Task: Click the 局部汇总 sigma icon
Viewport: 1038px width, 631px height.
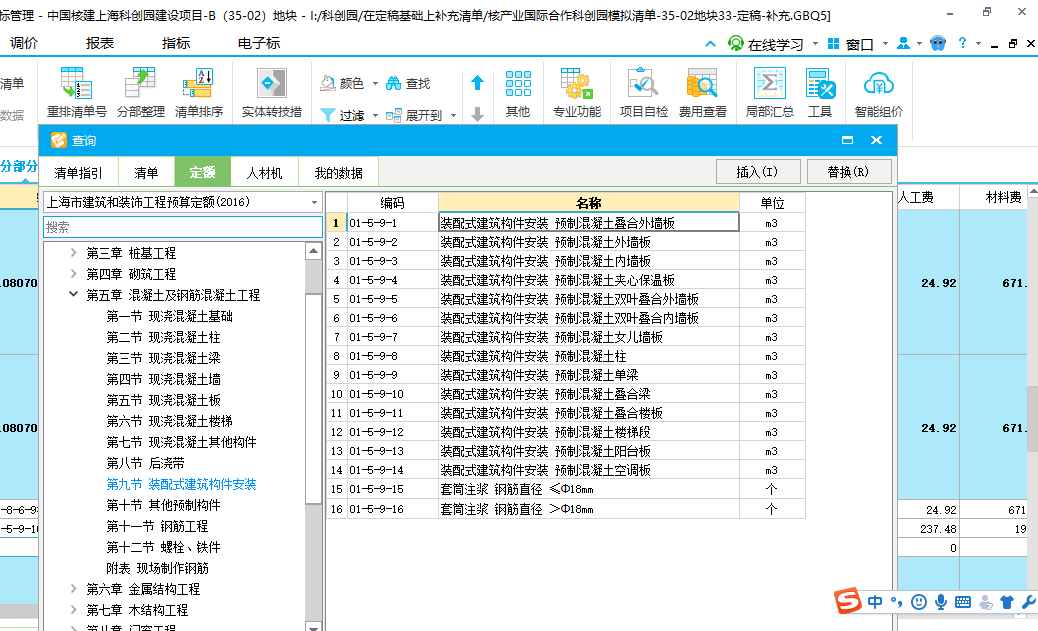Action: [x=769, y=83]
